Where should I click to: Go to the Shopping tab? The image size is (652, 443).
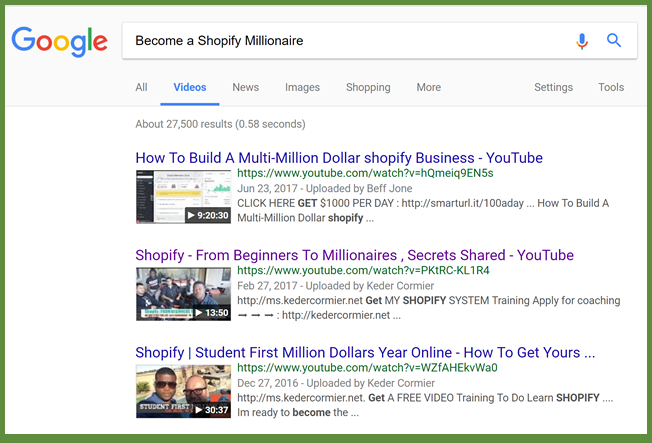click(x=368, y=87)
